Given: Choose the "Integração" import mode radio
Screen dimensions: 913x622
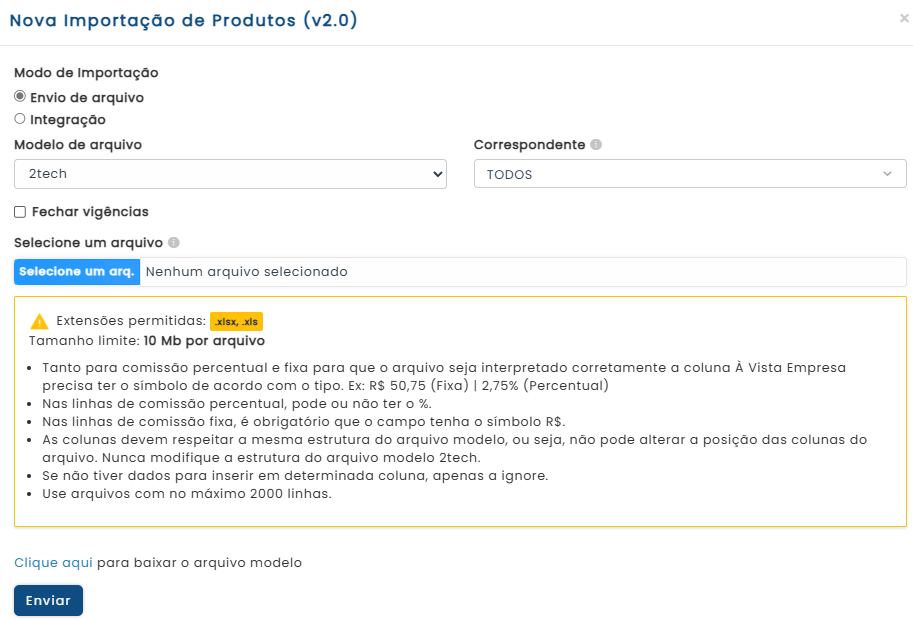Looking at the screenshot, I should click(20, 119).
